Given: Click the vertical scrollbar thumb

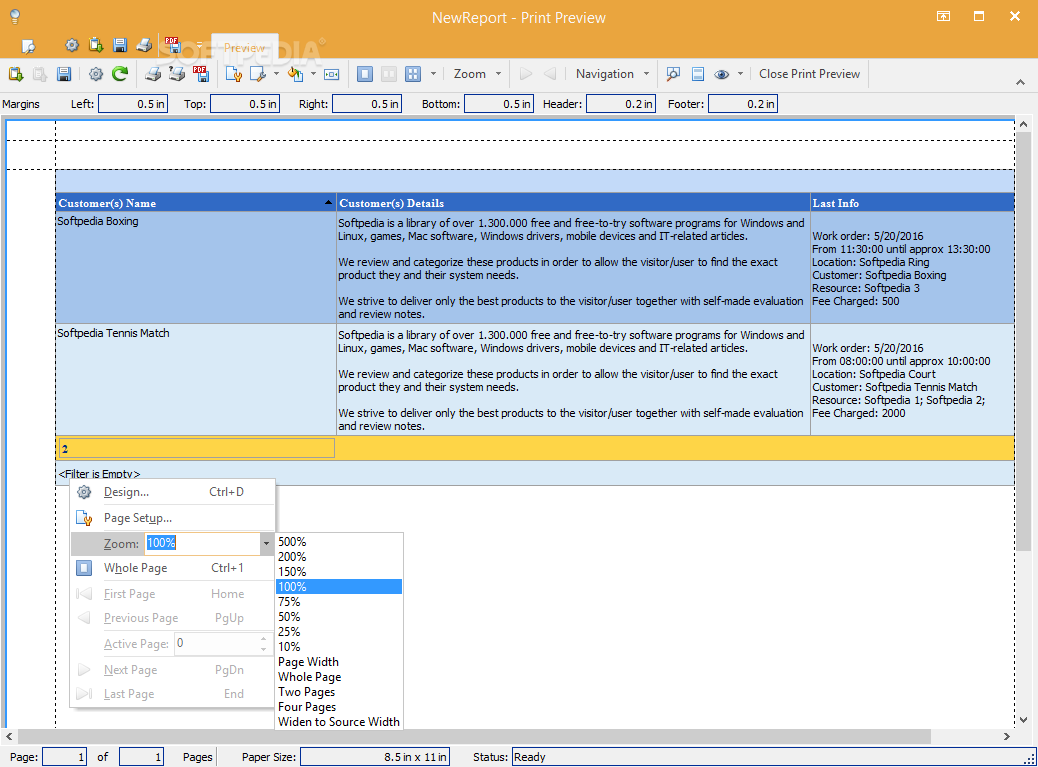Looking at the screenshot, I should tap(1023, 341).
